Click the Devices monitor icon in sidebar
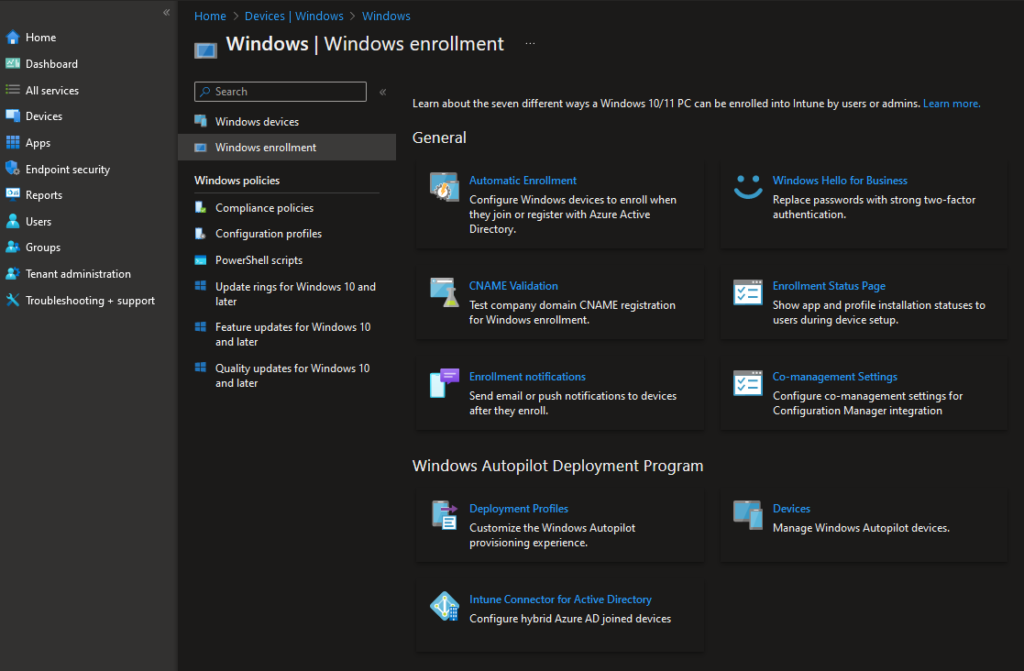Image resolution: width=1024 pixels, height=671 pixels. (12, 116)
